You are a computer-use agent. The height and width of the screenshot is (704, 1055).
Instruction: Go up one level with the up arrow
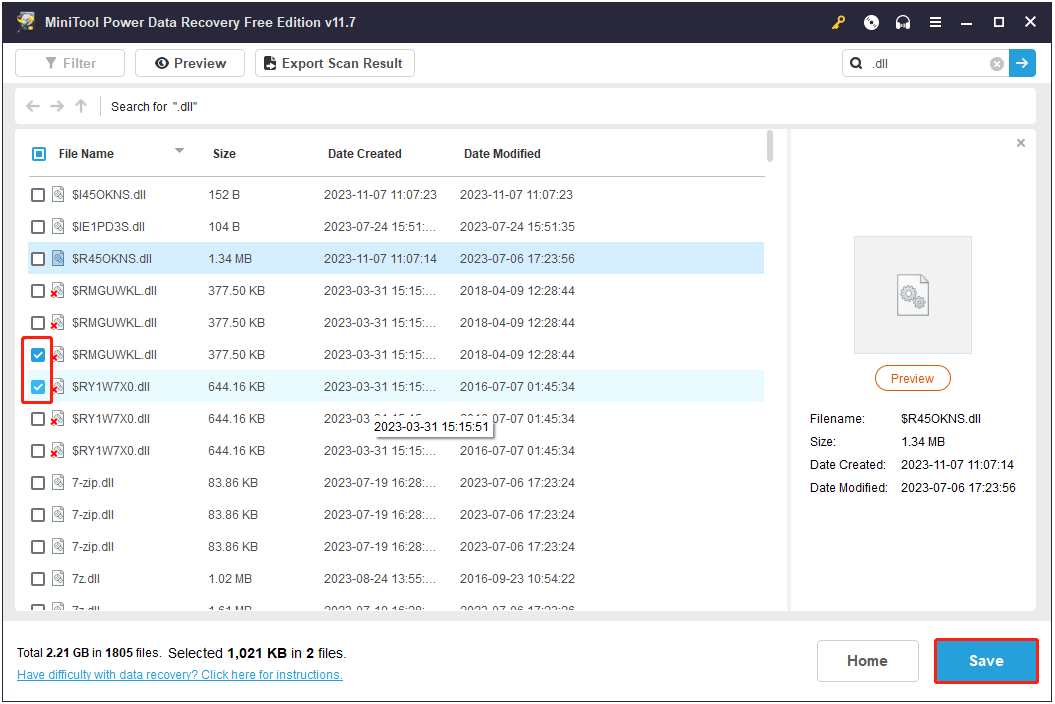[81, 106]
